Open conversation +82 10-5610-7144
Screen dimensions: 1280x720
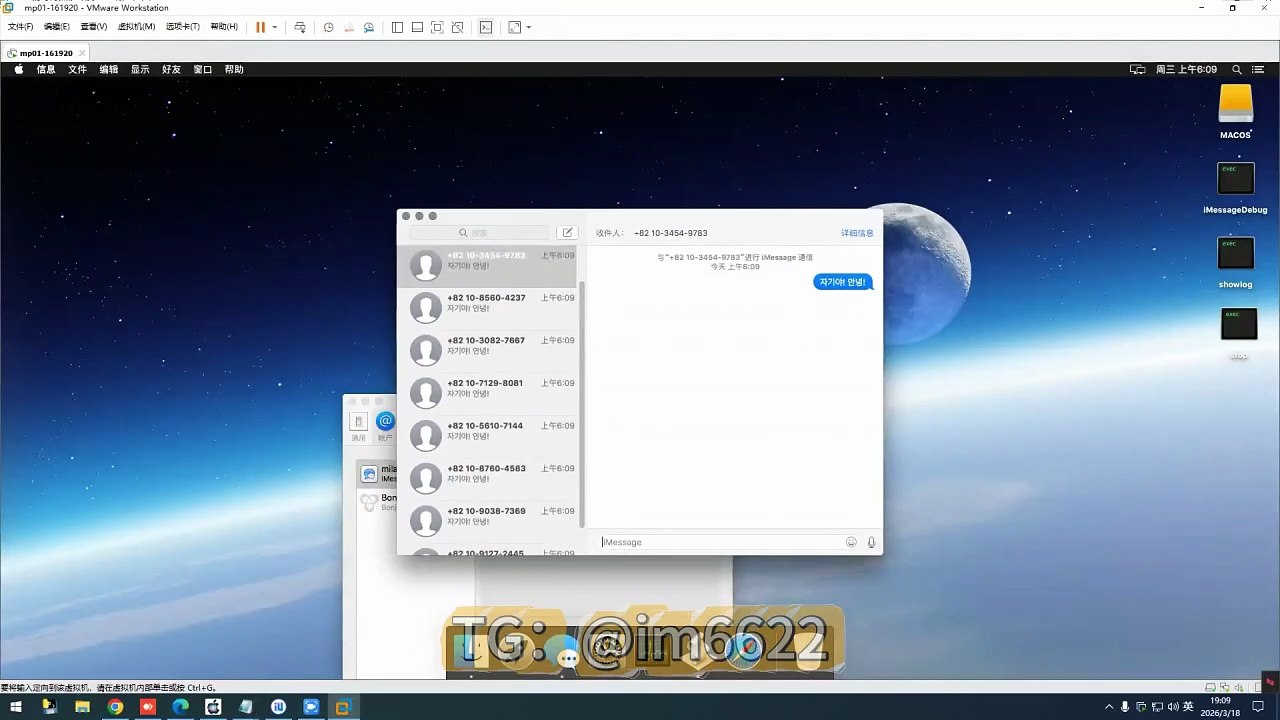(489, 436)
